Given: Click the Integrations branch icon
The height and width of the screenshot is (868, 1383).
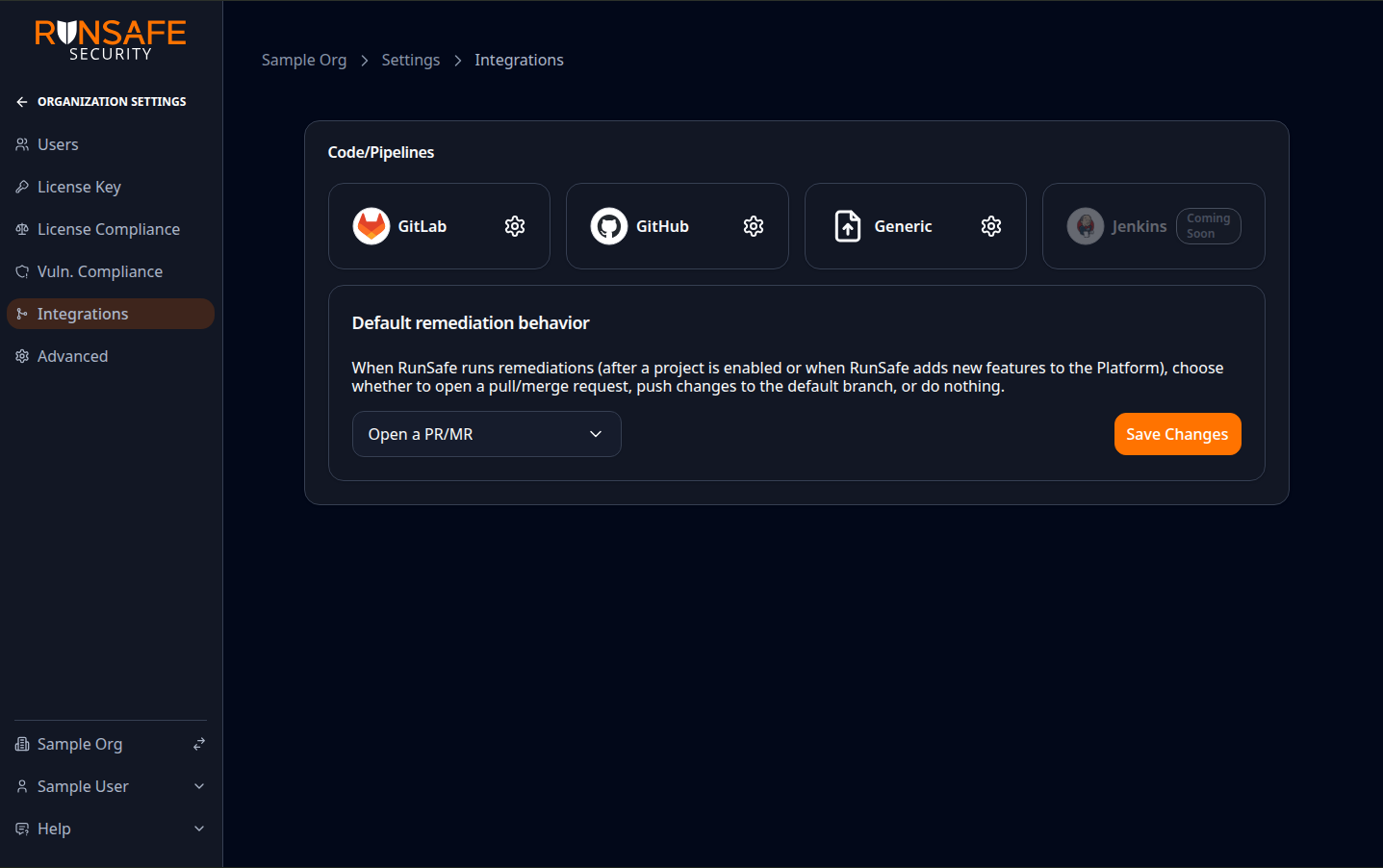Looking at the screenshot, I should click(x=22, y=314).
